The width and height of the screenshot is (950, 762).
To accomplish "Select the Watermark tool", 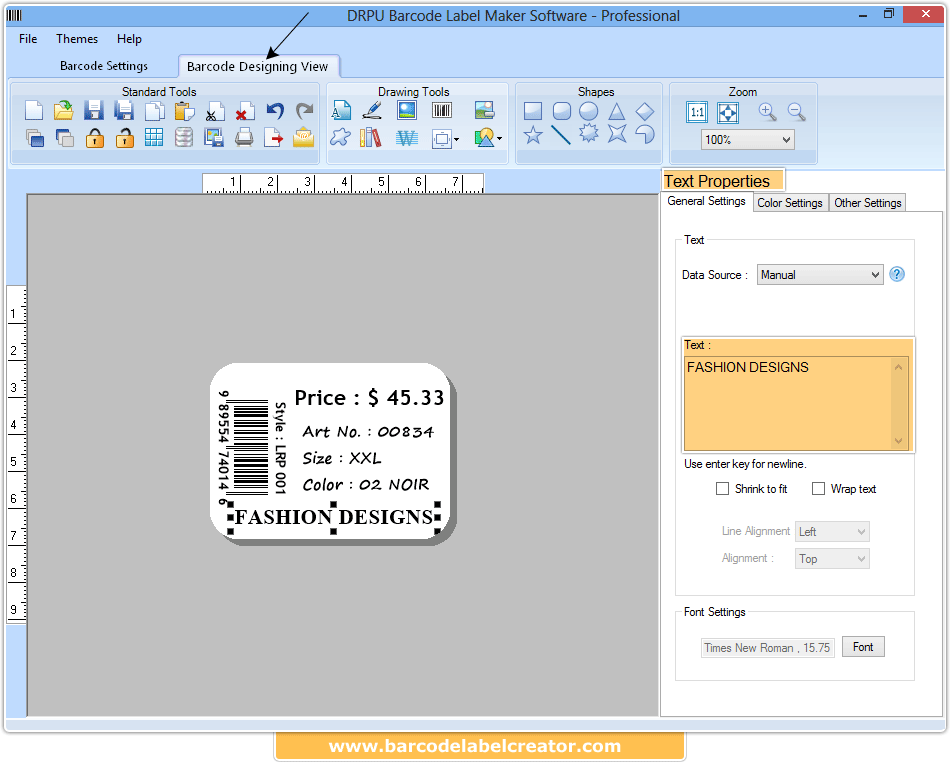I will 406,137.
